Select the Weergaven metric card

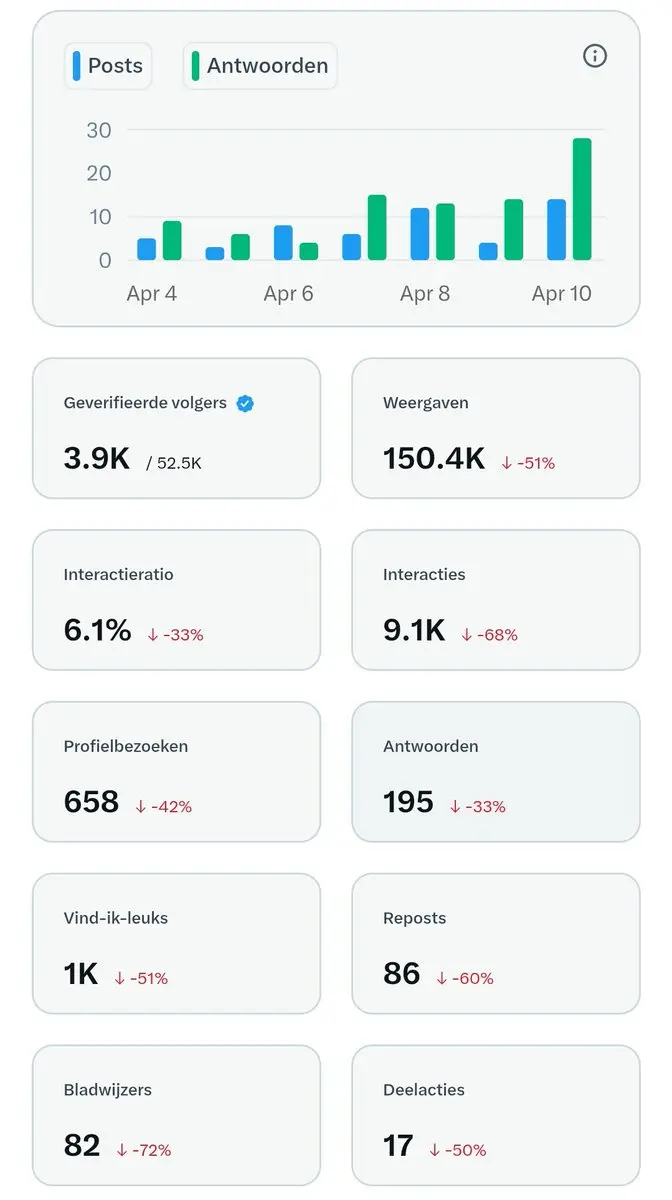coord(495,428)
